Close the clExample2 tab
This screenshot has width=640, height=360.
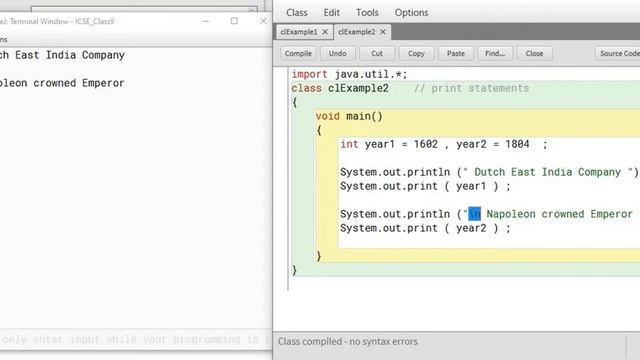coord(383,32)
